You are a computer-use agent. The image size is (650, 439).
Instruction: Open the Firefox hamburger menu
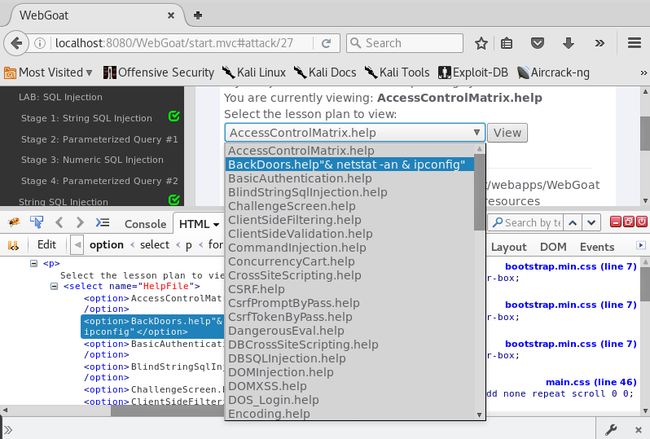[x=635, y=43]
